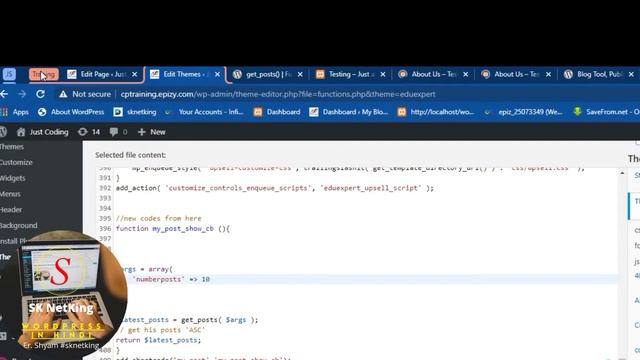This screenshot has height=360, width=640.
Task: Open Header in the sidebar
Action: pyautogui.click(x=11, y=210)
